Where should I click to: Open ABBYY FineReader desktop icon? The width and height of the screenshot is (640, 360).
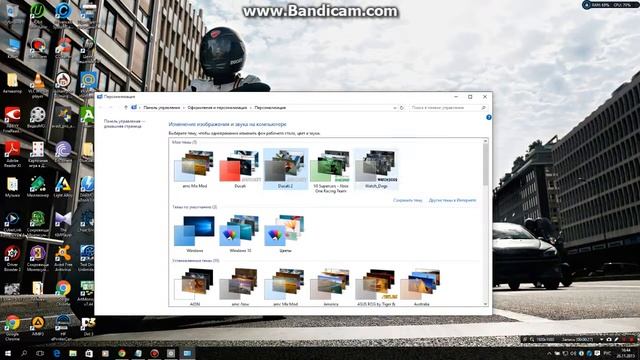tap(12, 120)
